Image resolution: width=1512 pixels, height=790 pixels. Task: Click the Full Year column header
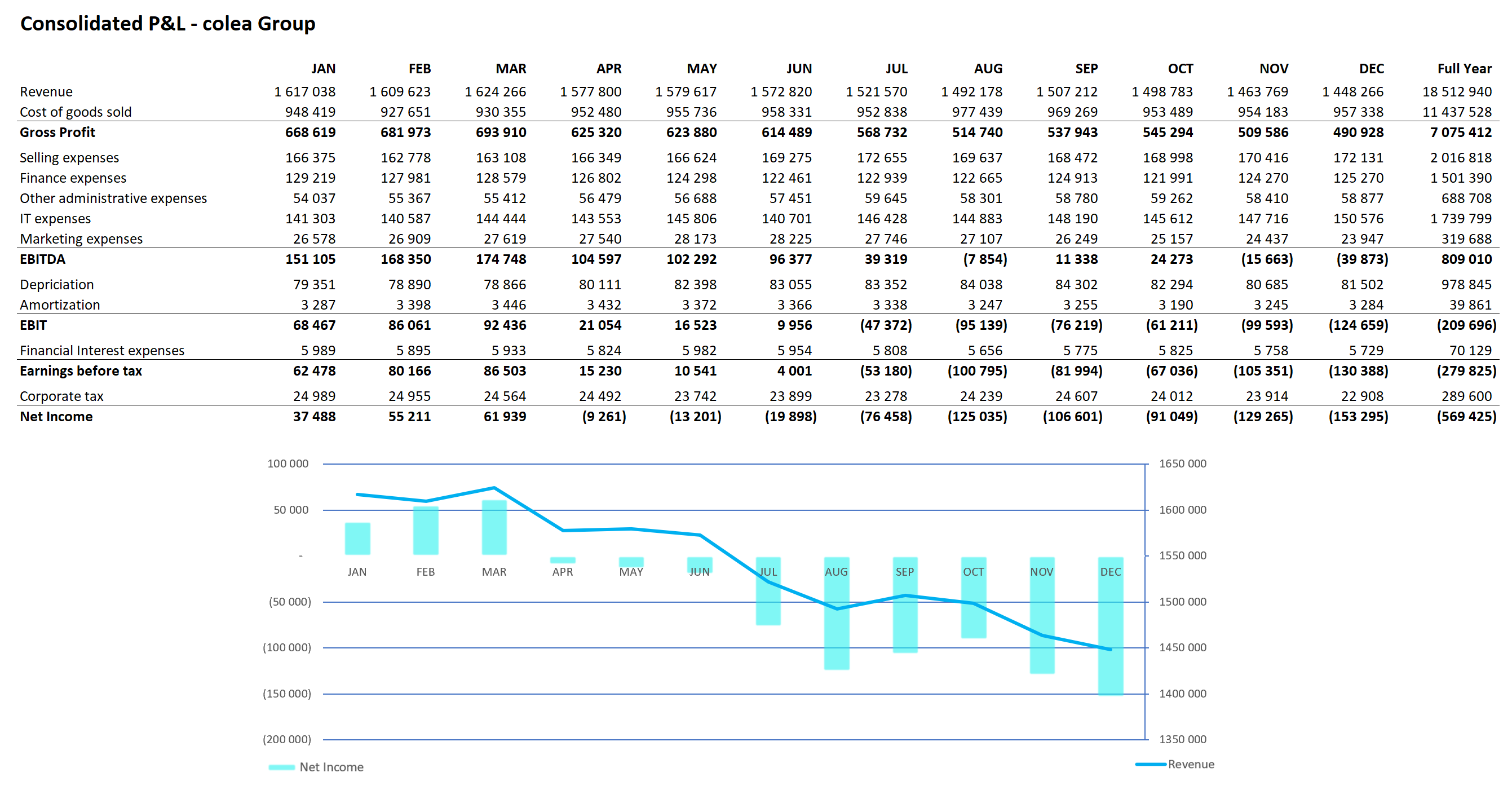pos(1464,69)
